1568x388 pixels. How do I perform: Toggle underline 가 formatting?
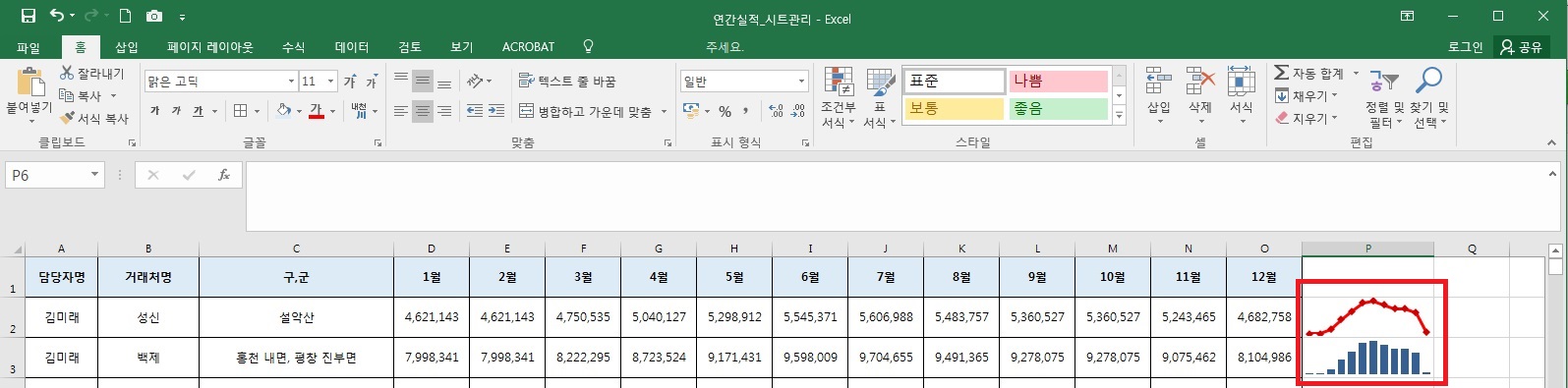[198, 111]
